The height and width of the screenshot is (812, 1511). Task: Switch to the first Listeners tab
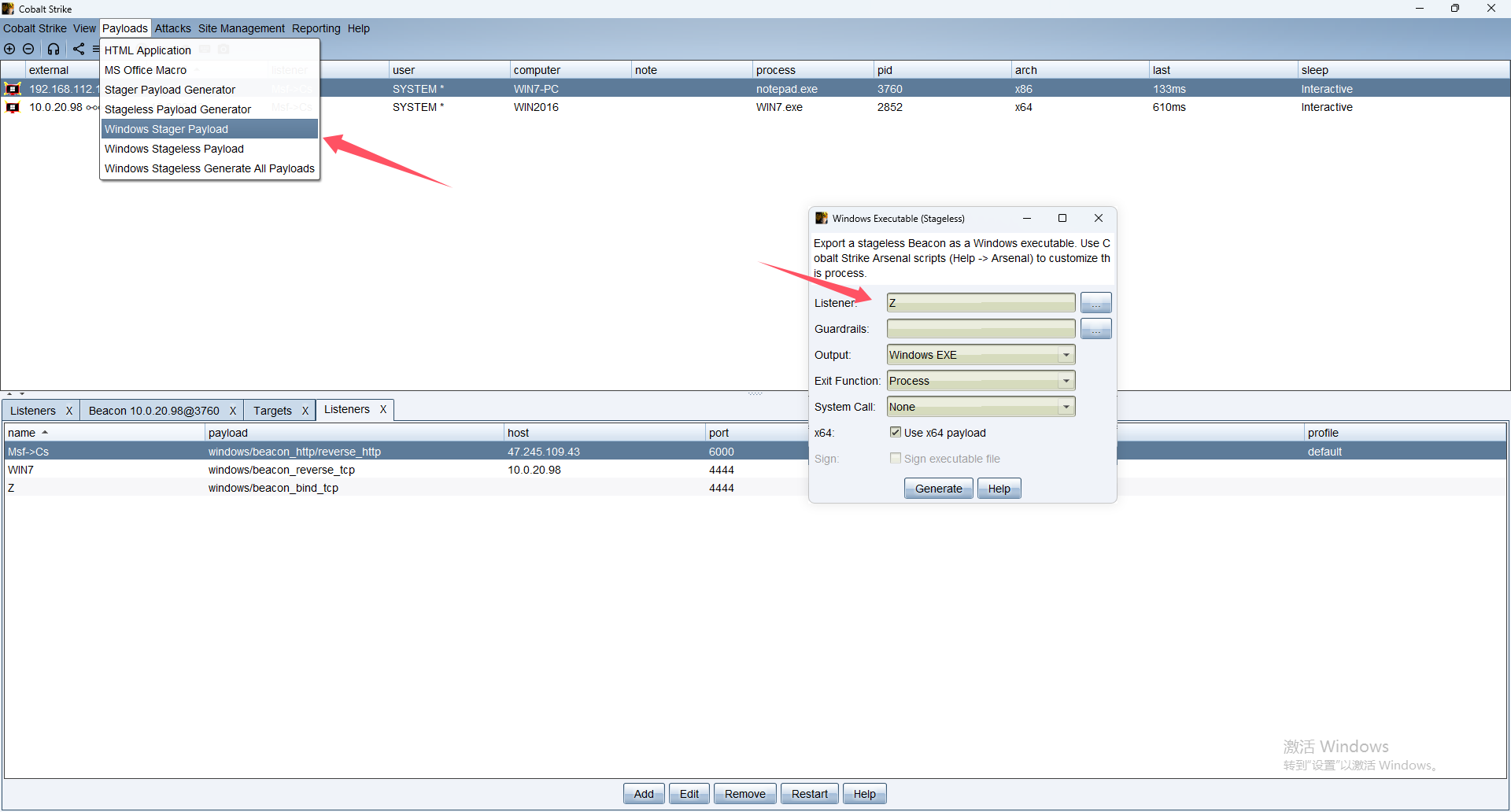tap(33, 411)
